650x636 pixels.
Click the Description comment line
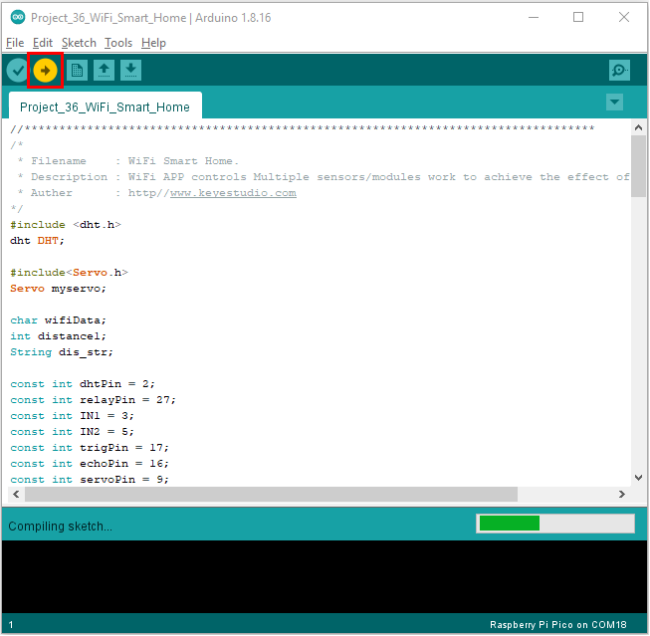coord(323,177)
